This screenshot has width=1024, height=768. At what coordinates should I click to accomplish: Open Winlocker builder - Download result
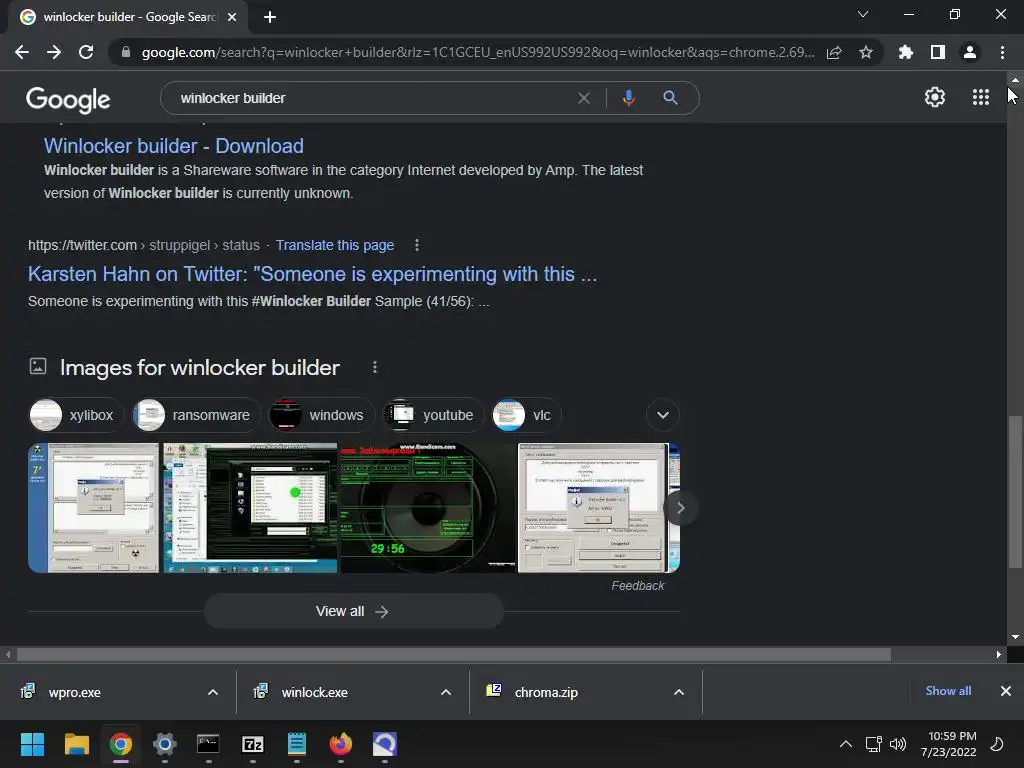[x=174, y=146]
